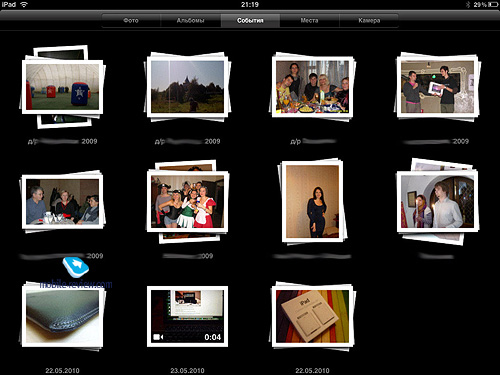Click the video camera icon on clip
The height and width of the screenshot is (375, 500).
coord(158,337)
